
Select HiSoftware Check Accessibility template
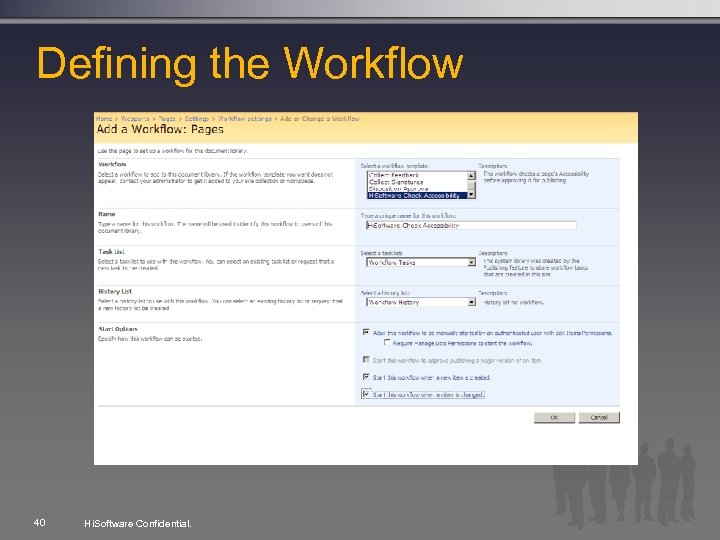(417, 195)
